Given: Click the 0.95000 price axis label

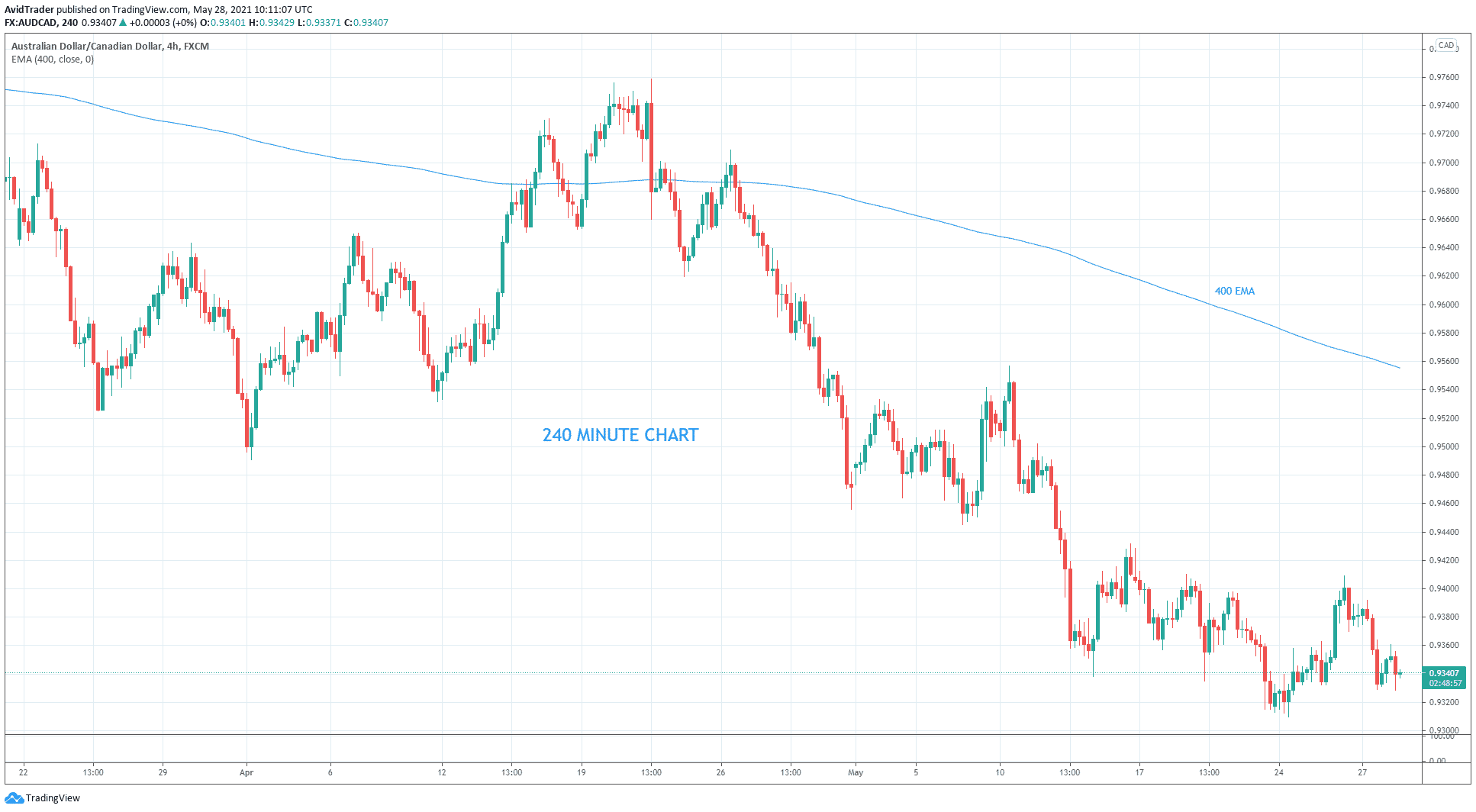Looking at the screenshot, I should point(1444,446).
